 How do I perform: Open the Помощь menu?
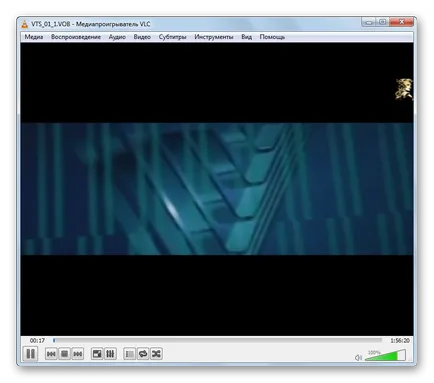pos(272,37)
